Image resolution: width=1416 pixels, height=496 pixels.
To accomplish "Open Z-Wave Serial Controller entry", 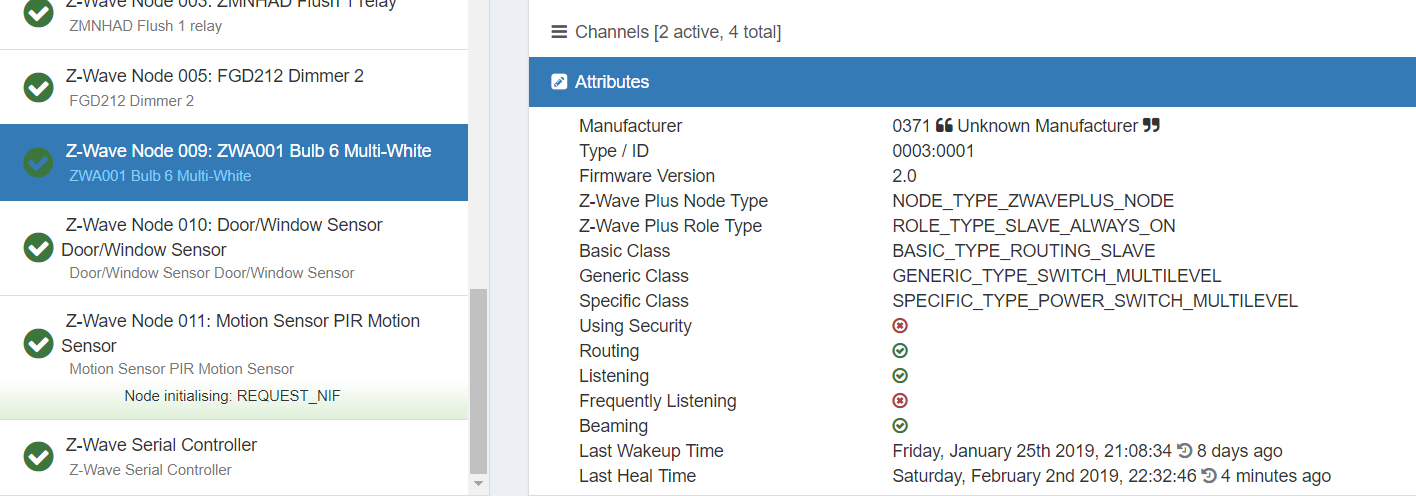I will (161, 445).
